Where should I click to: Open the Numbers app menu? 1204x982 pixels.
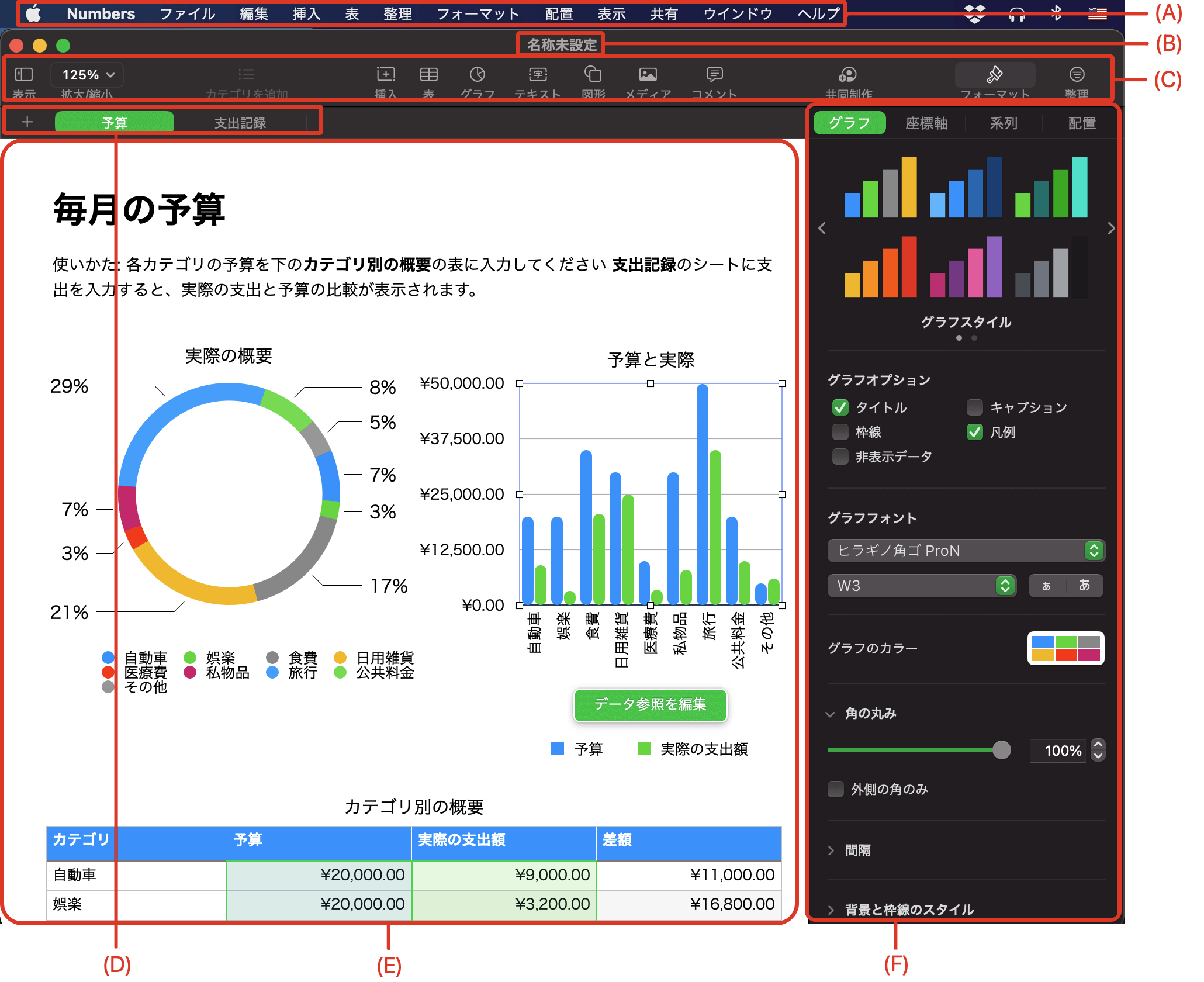pos(101,13)
